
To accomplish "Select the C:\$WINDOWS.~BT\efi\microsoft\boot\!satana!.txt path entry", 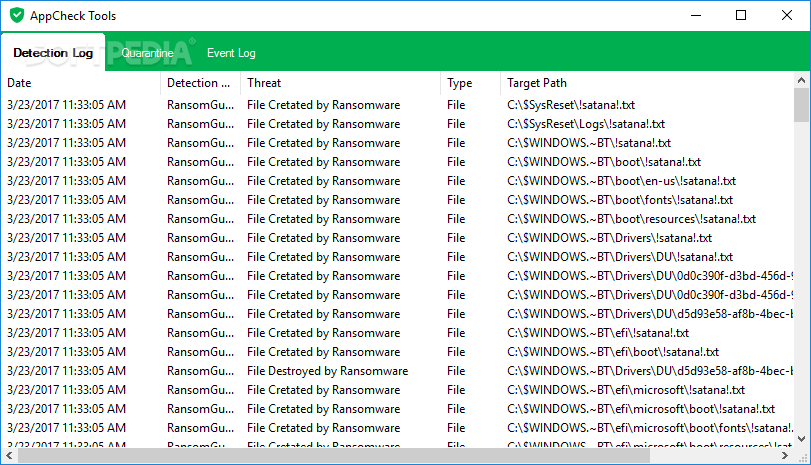I will coord(641,409).
